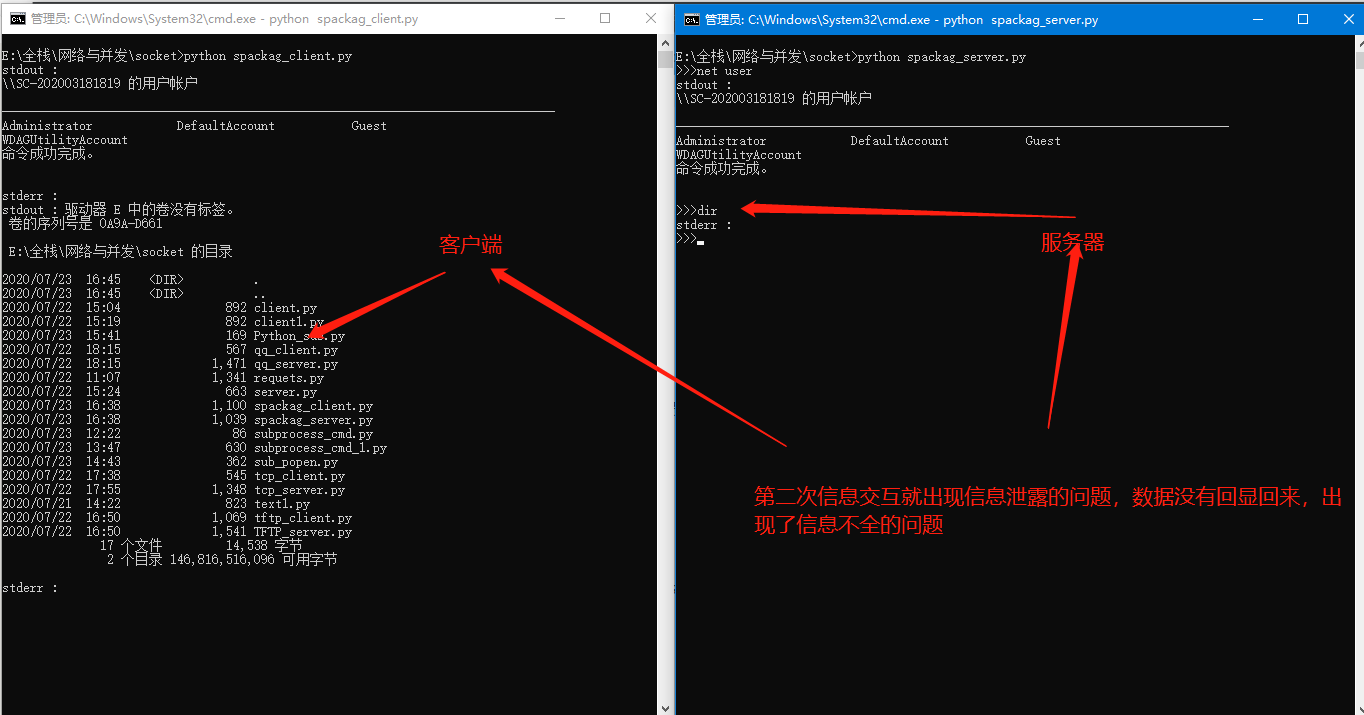Minimize the spackag_server.py cmd window
Image resolution: width=1364 pixels, height=715 pixels.
(1256, 19)
